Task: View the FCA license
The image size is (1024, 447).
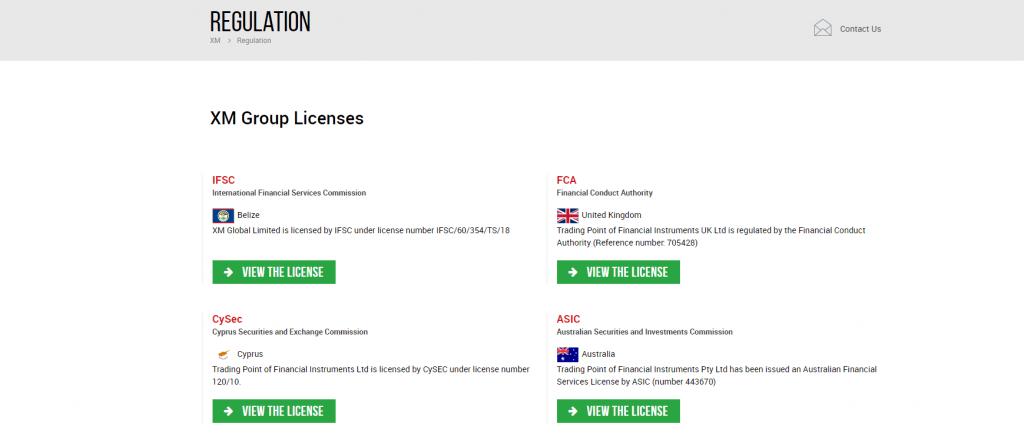Action: click(x=618, y=272)
